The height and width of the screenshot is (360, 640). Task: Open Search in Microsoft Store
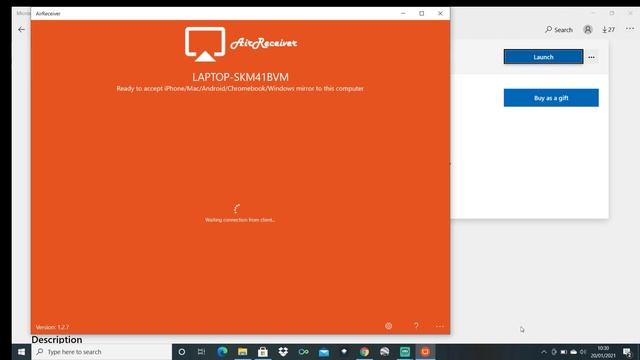point(559,30)
